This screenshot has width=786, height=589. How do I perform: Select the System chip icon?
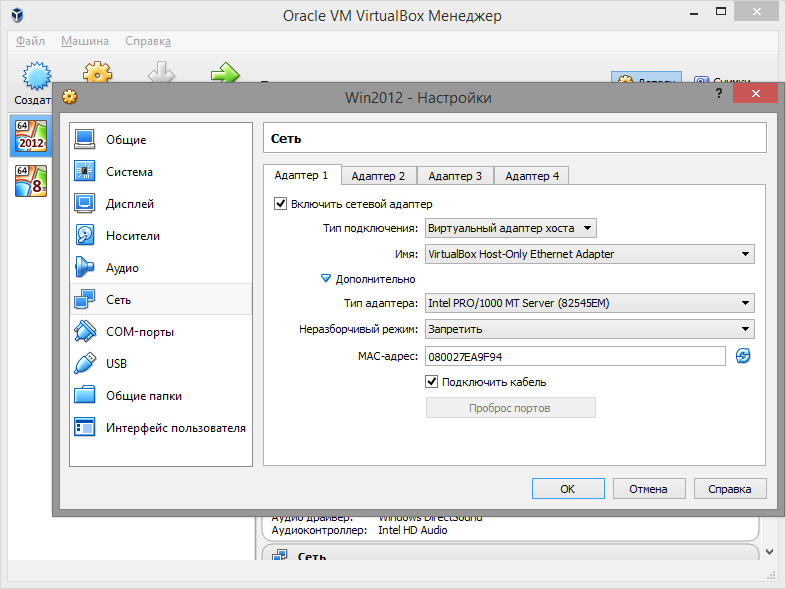(x=85, y=171)
